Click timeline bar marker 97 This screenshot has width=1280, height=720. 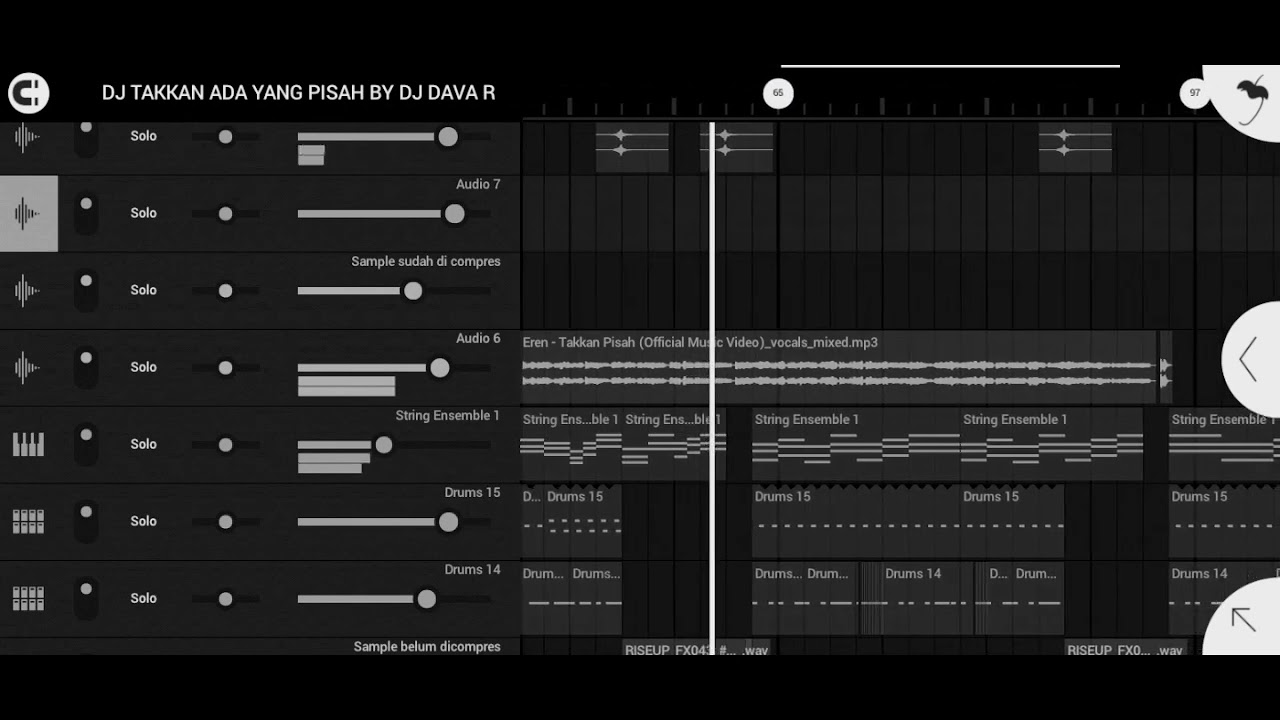point(1194,93)
